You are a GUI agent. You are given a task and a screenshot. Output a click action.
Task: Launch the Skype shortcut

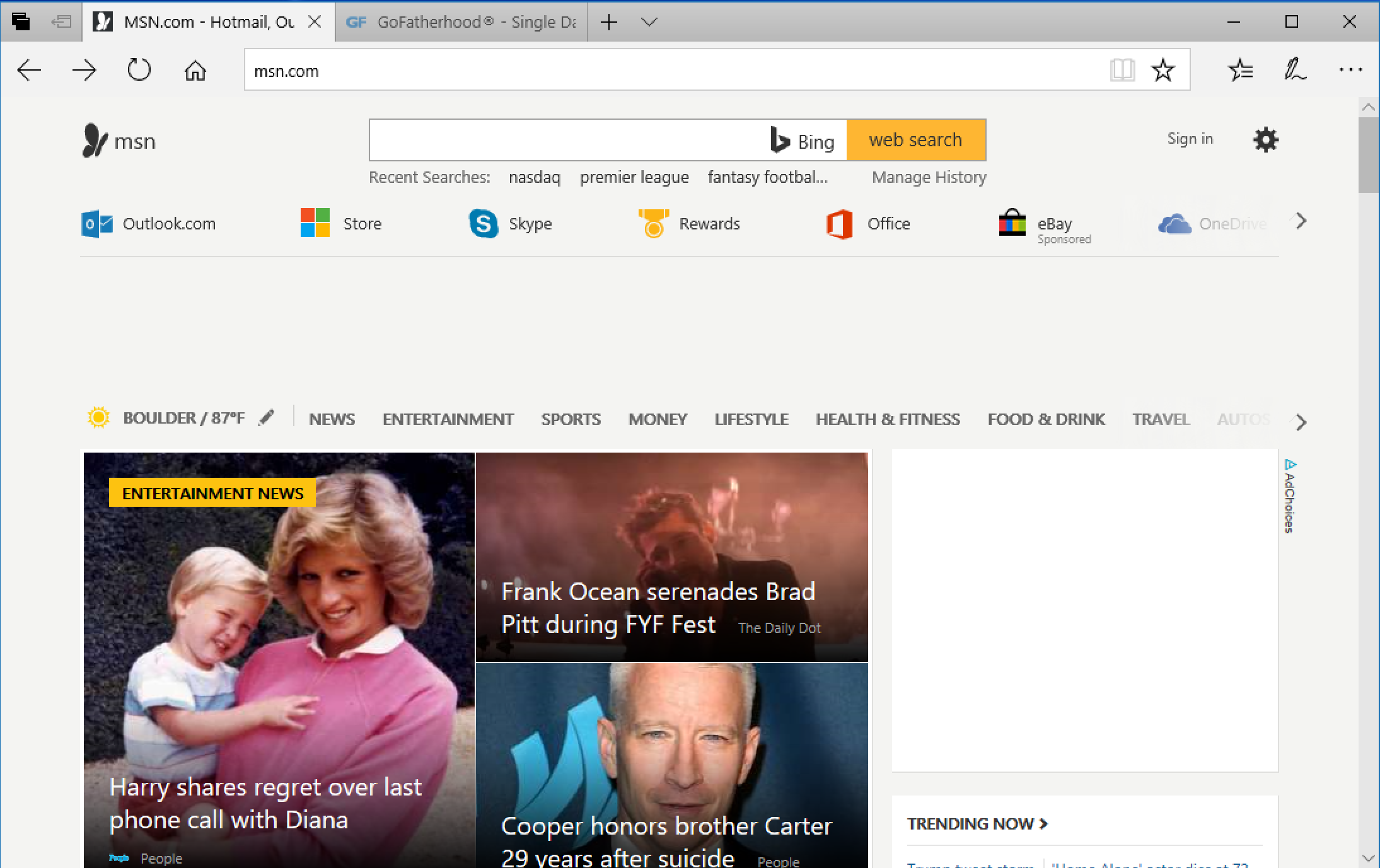pos(510,223)
